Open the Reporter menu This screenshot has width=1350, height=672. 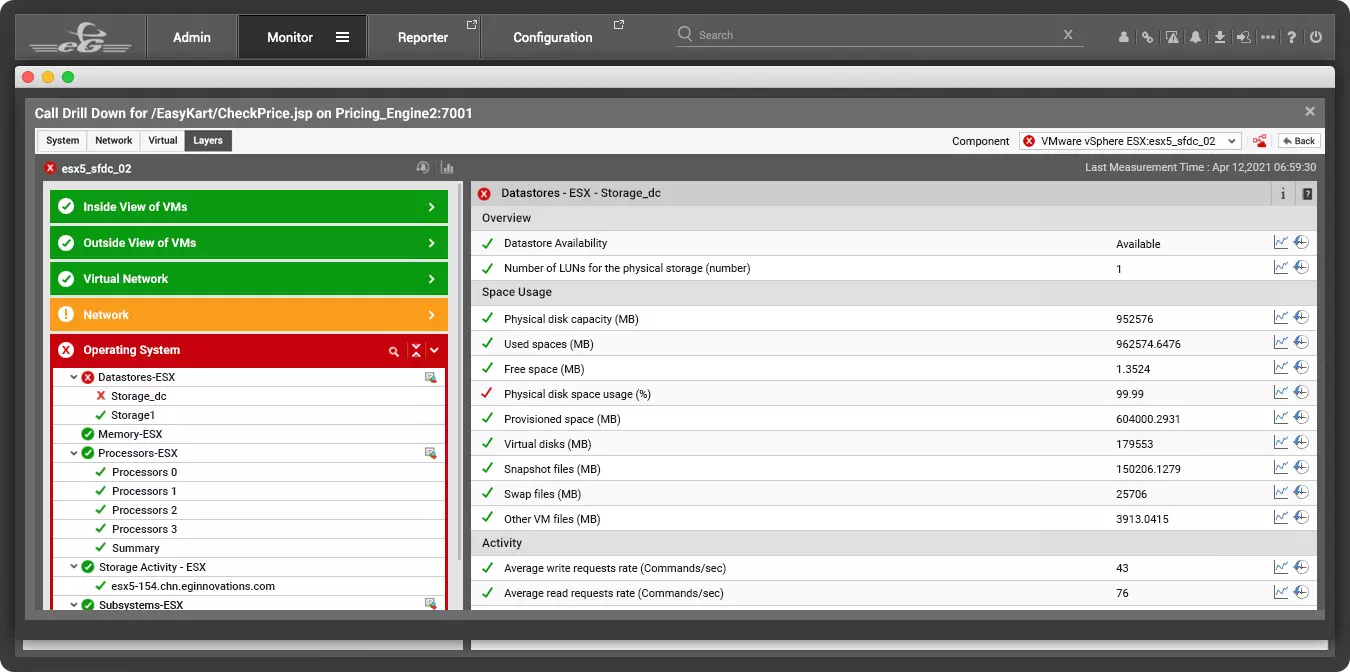point(423,37)
